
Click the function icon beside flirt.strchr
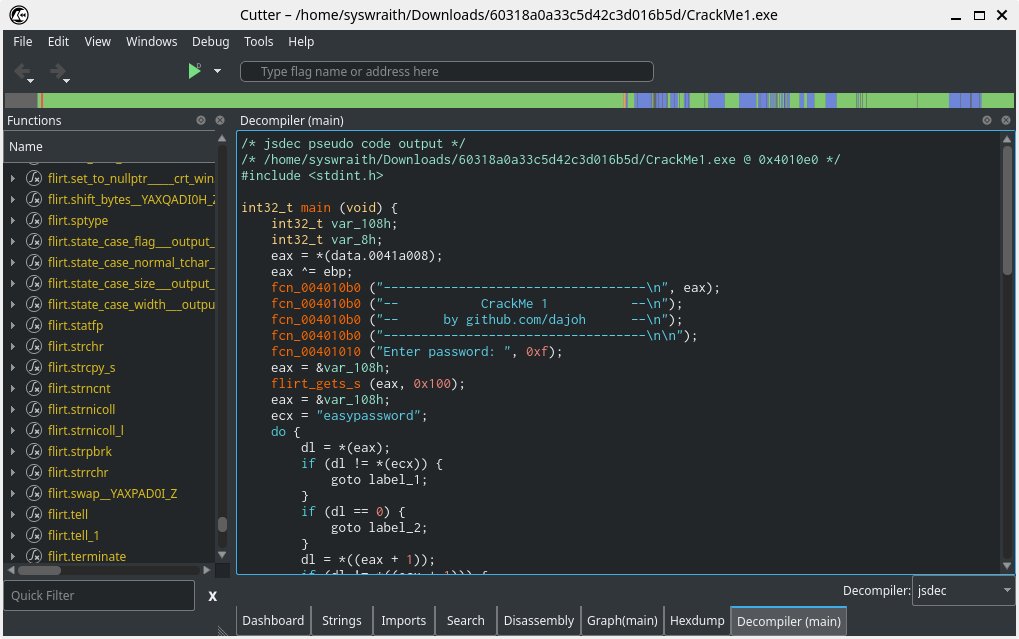click(34, 346)
